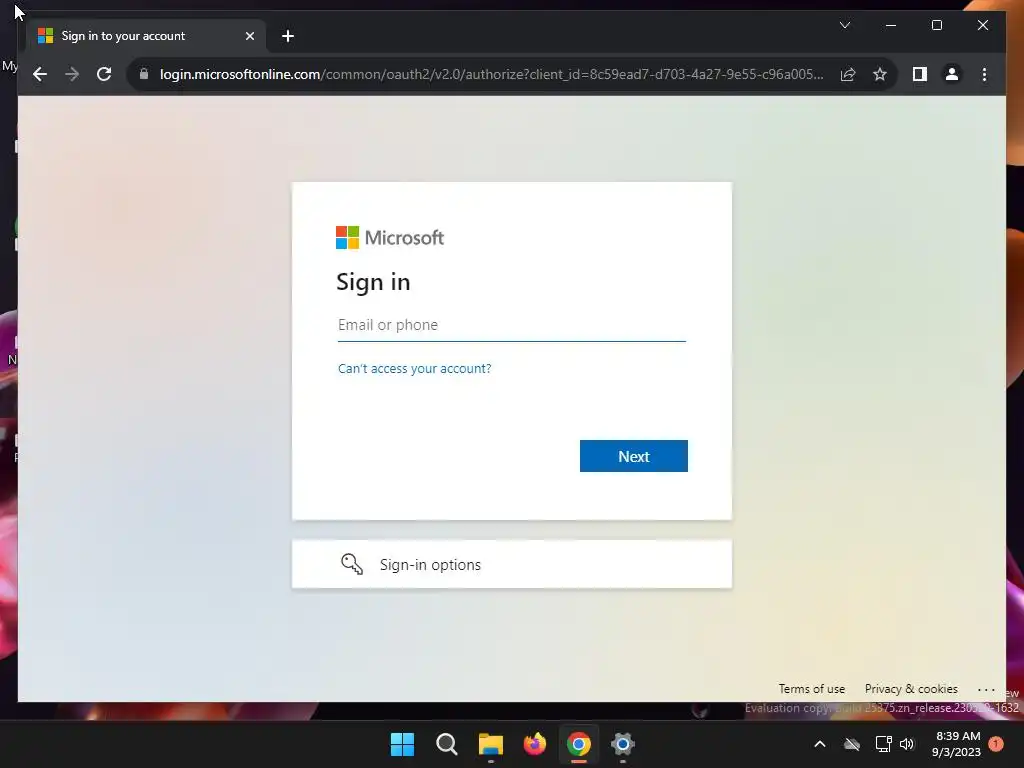
Task: Open the volume speaker tray icon
Action: click(907, 744)
